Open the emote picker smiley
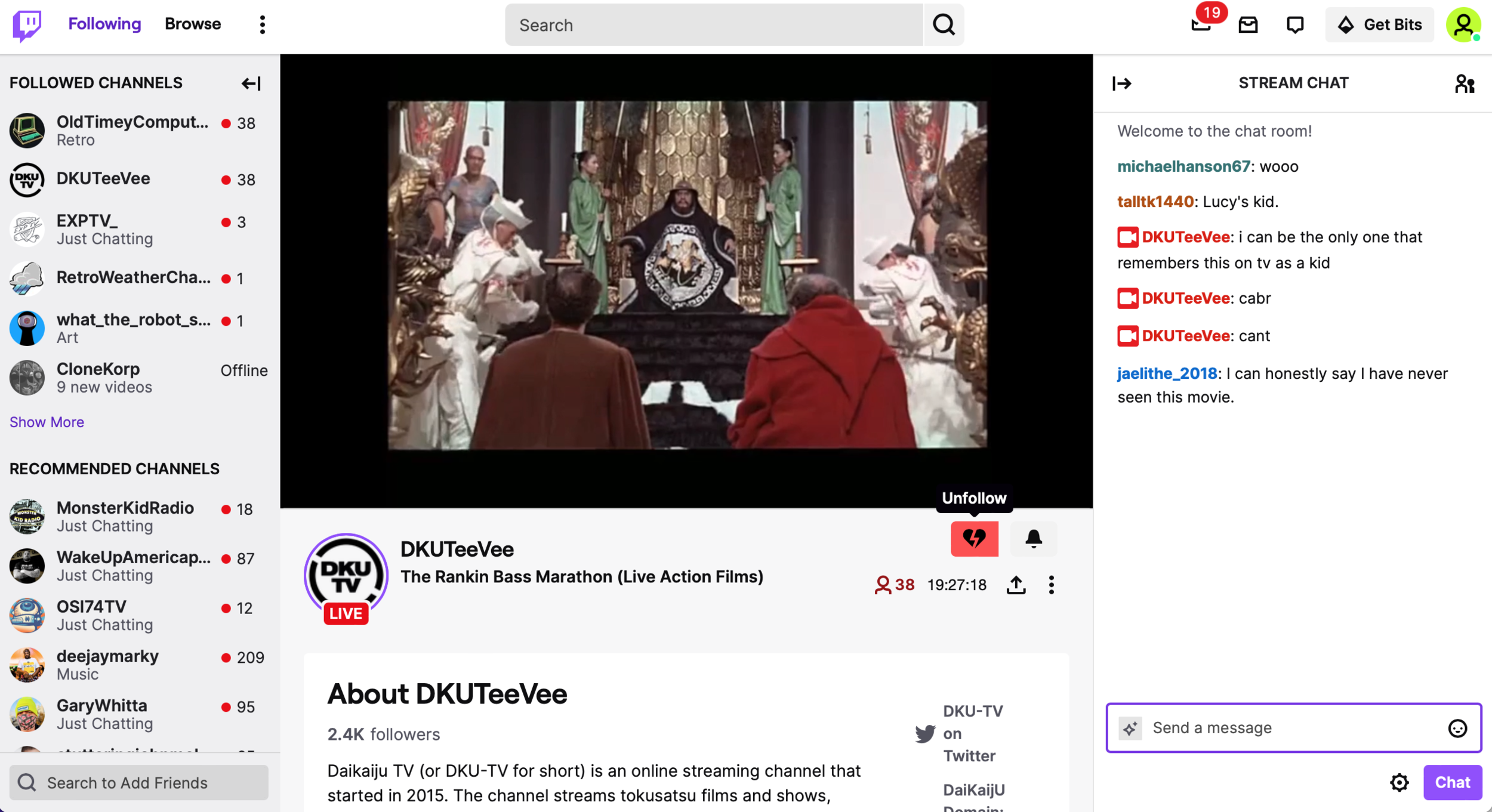The width and height of the screenshot is (1492, 812). pyautogui.click(x=1457, y=728)
